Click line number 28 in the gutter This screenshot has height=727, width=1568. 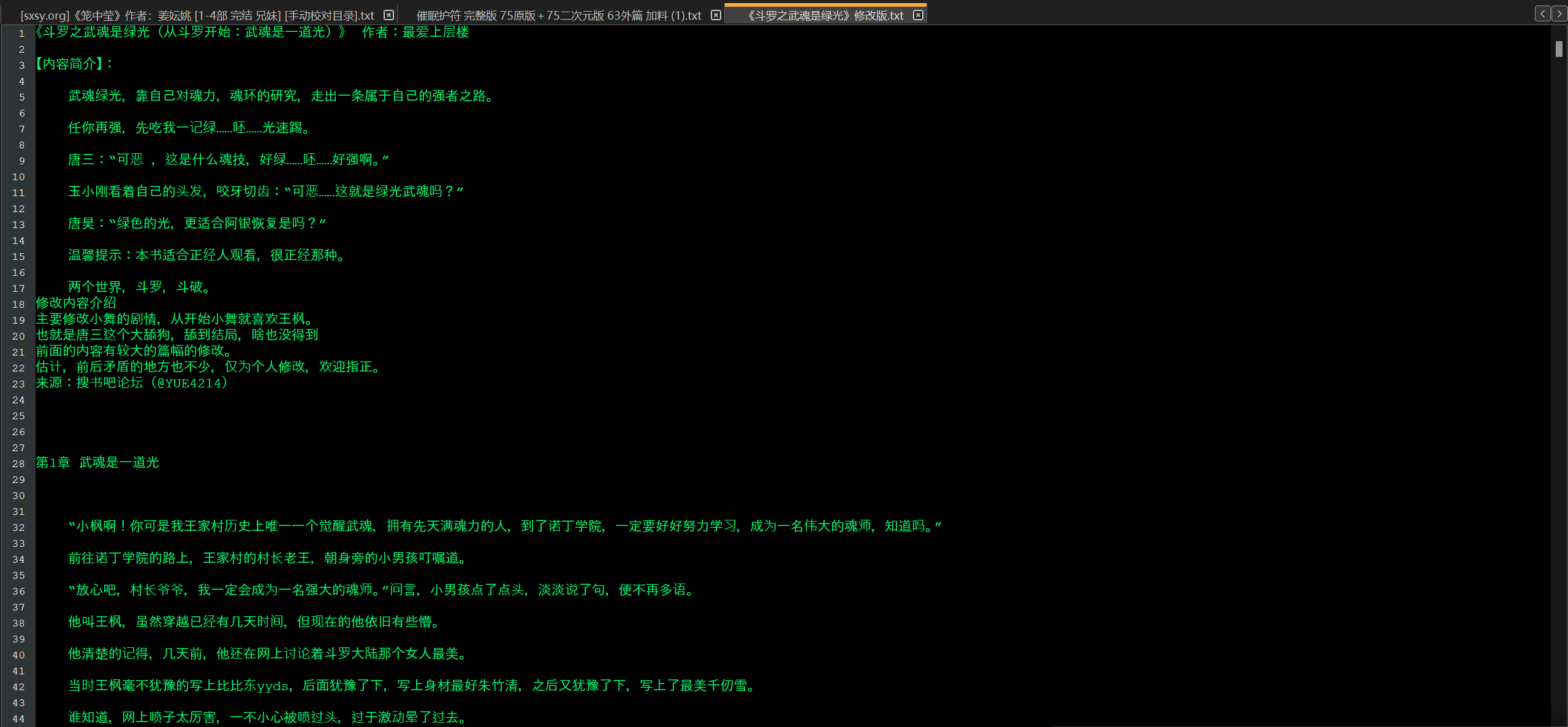19,463
